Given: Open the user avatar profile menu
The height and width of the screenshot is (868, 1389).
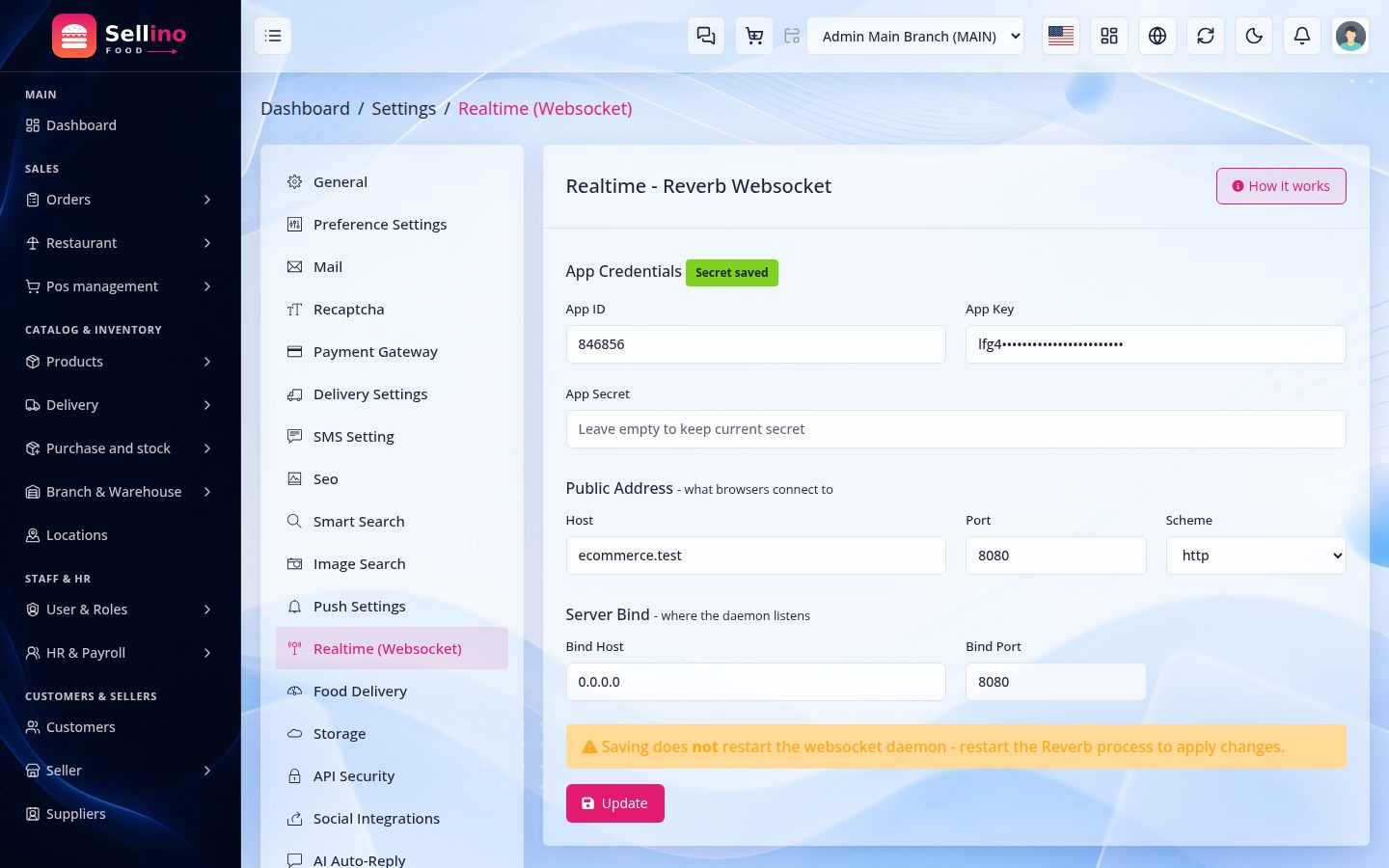Looking at the screenshot, I should tap(1350, 36).
